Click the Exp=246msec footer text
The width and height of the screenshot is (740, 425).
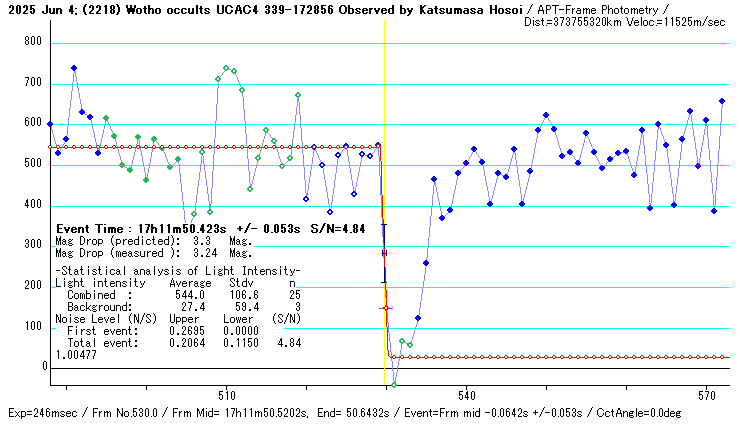tap(40, 412)
